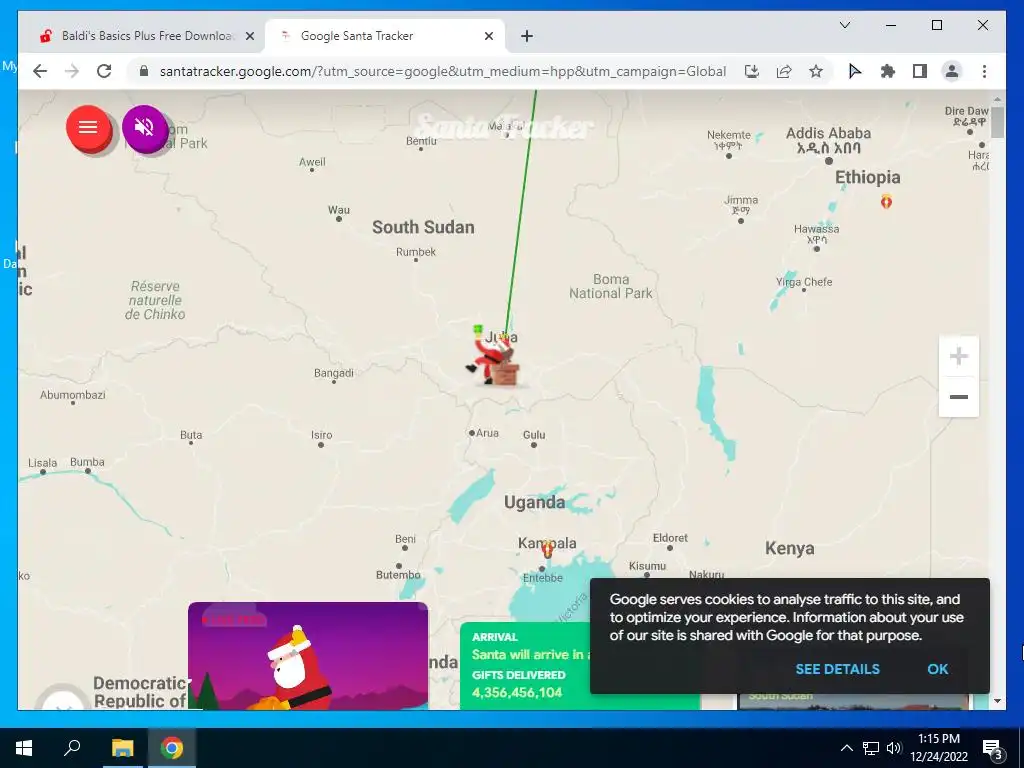Install the app from address bar icon
This screenshot has width=1024, height=768.
[x=752, y=71]
